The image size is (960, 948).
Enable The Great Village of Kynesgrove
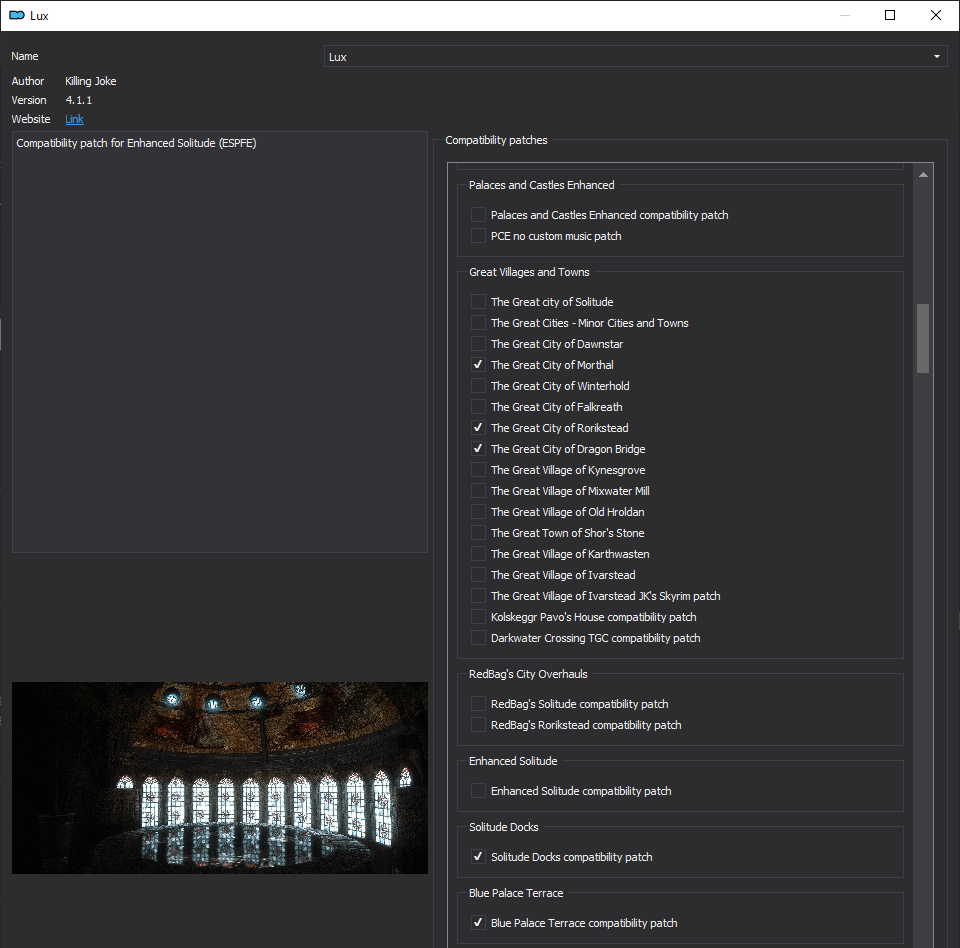tap(478, 470)
